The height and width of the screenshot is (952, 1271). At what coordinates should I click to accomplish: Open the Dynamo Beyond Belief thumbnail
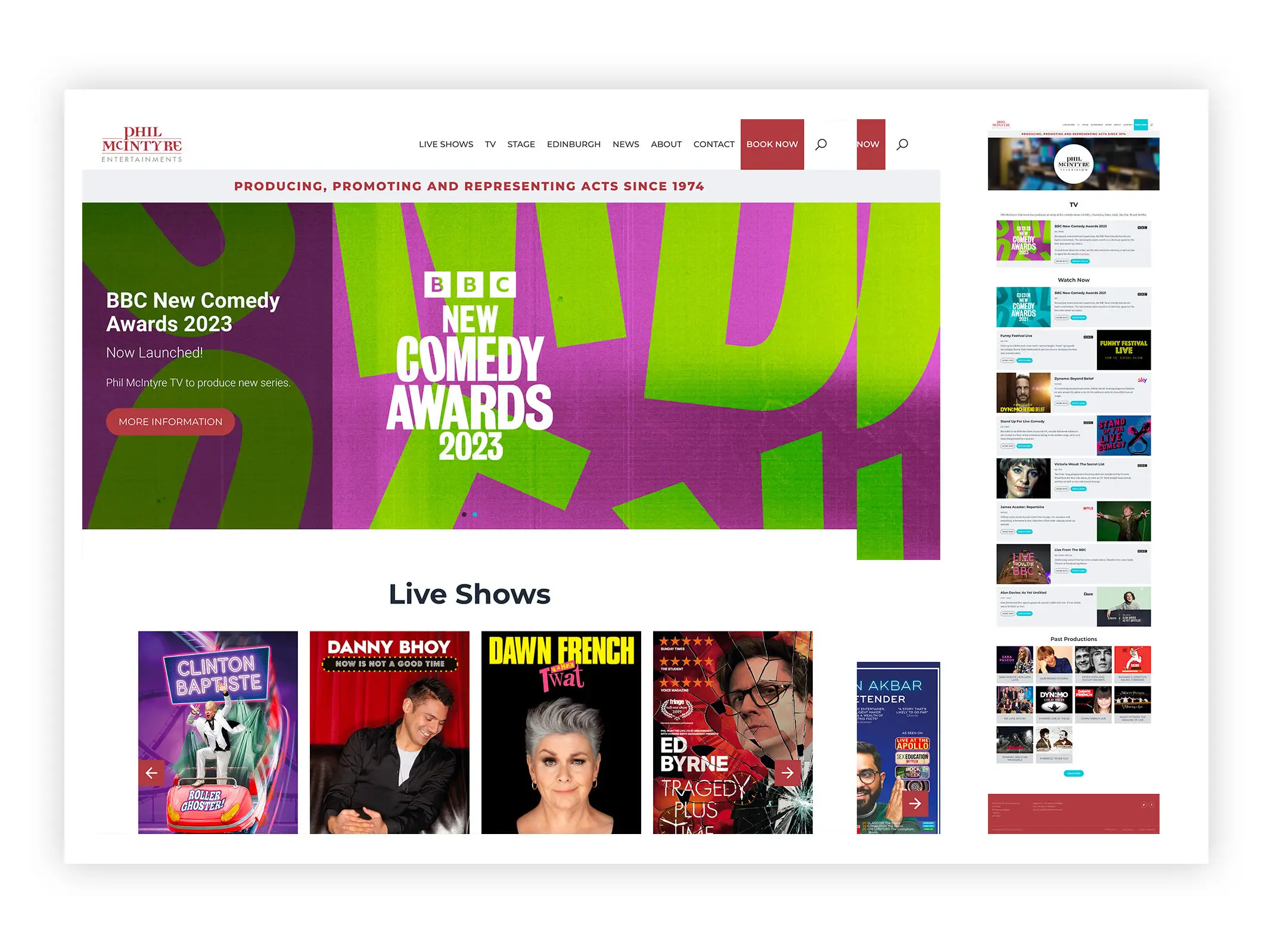coord(1024,393)
